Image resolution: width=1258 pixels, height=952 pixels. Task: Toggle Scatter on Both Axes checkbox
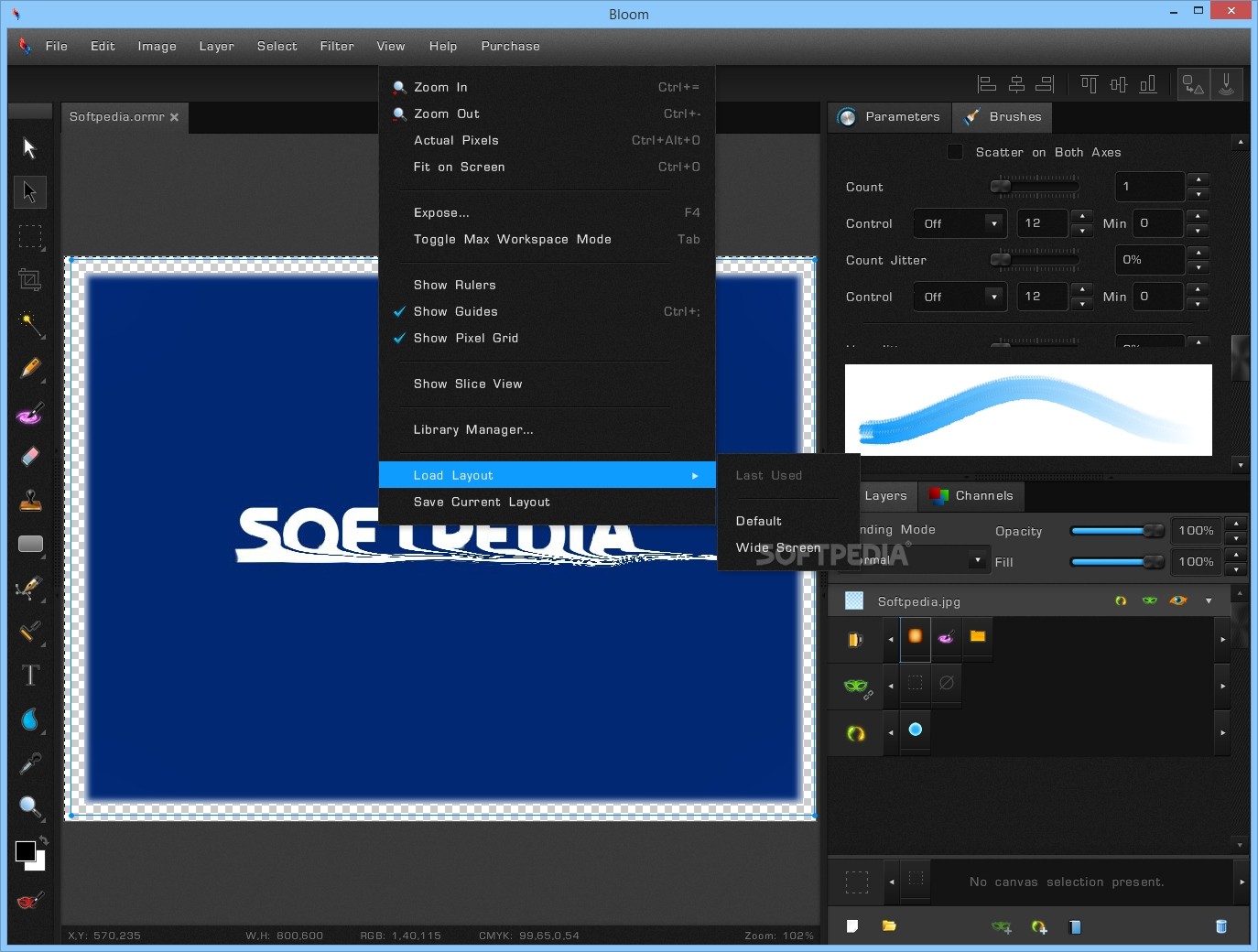[955, 152]
